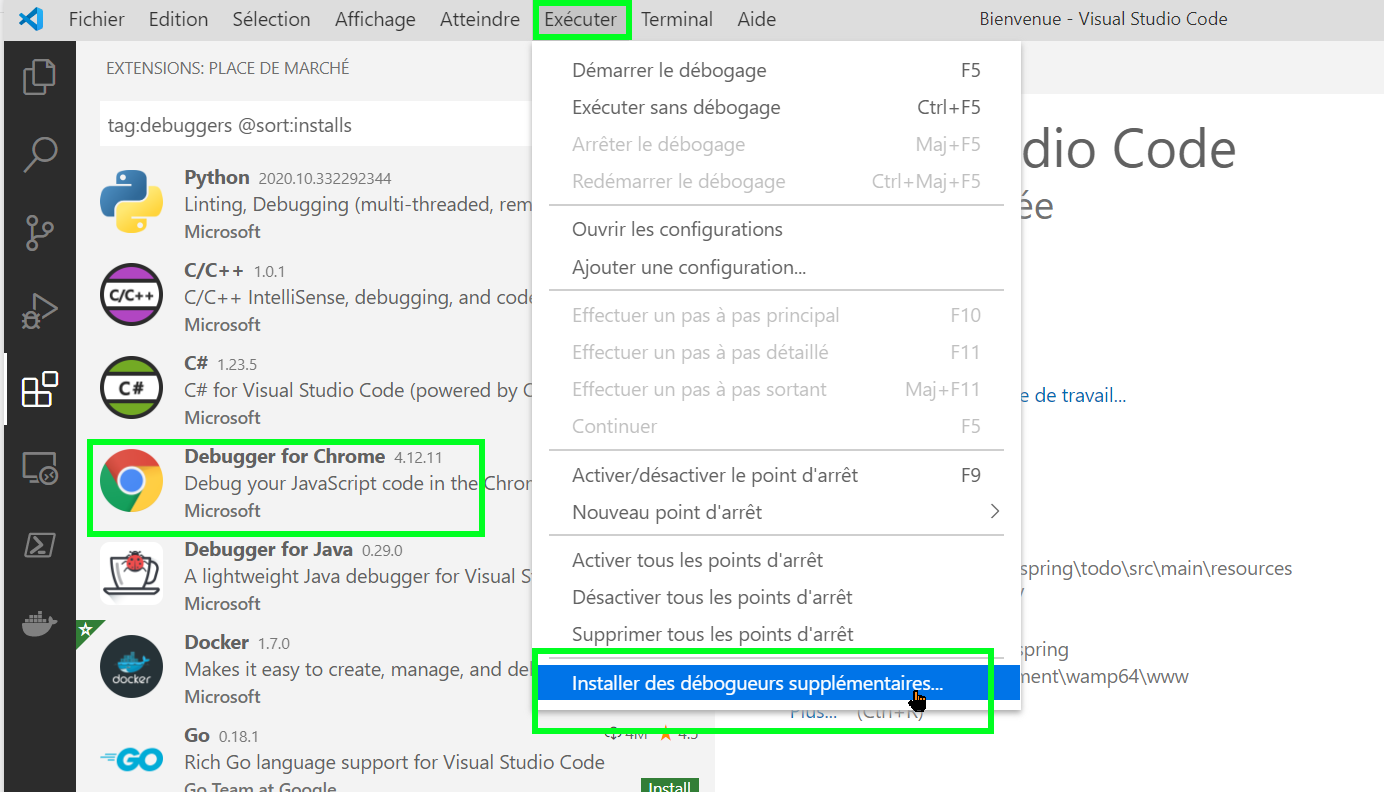The width and height of the screenshot is (1384, 792).
Task: Click the Docker extension icon
Action: point(131,667)
